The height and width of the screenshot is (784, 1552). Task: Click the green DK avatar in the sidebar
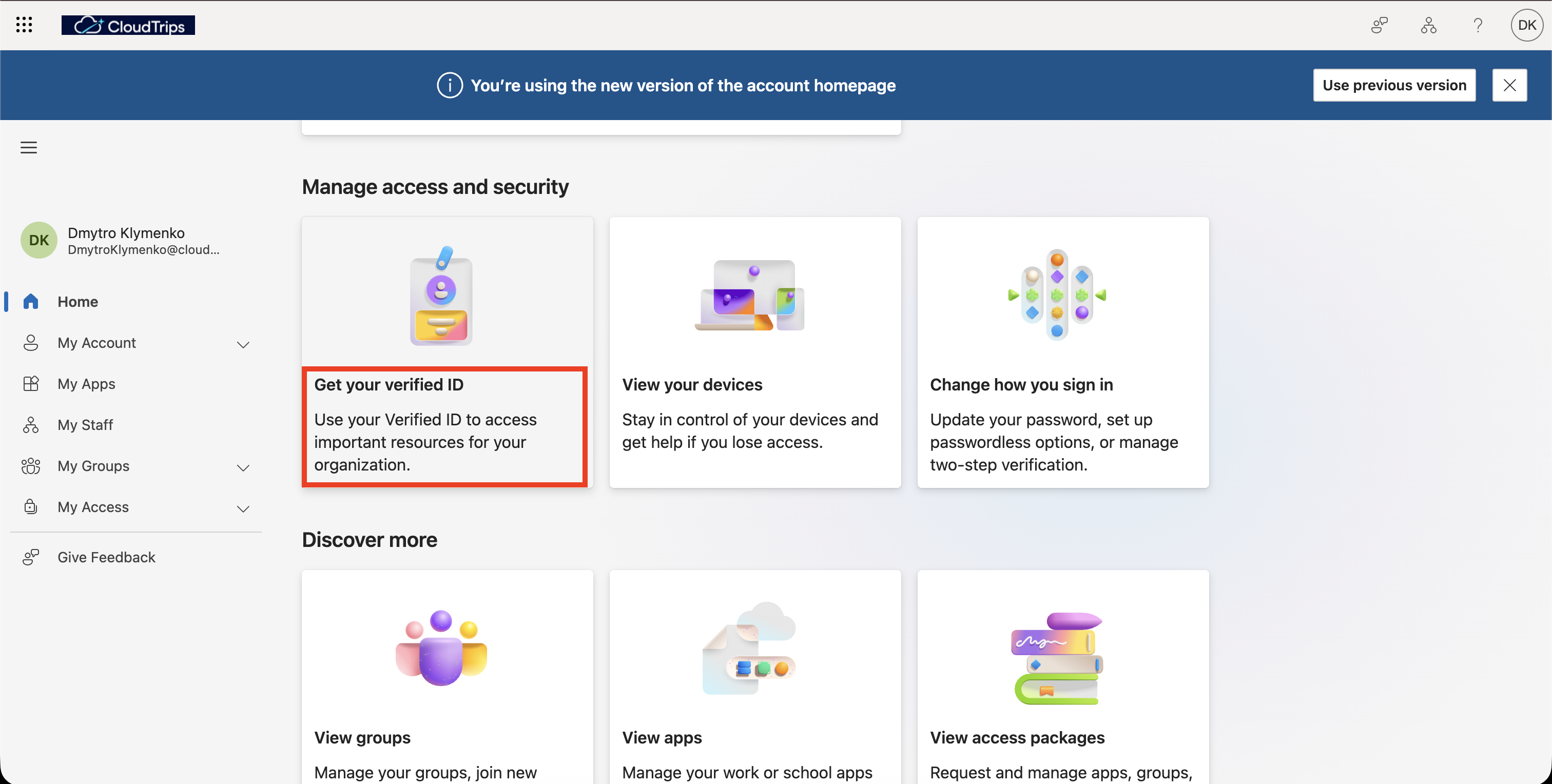coord(39,240)
